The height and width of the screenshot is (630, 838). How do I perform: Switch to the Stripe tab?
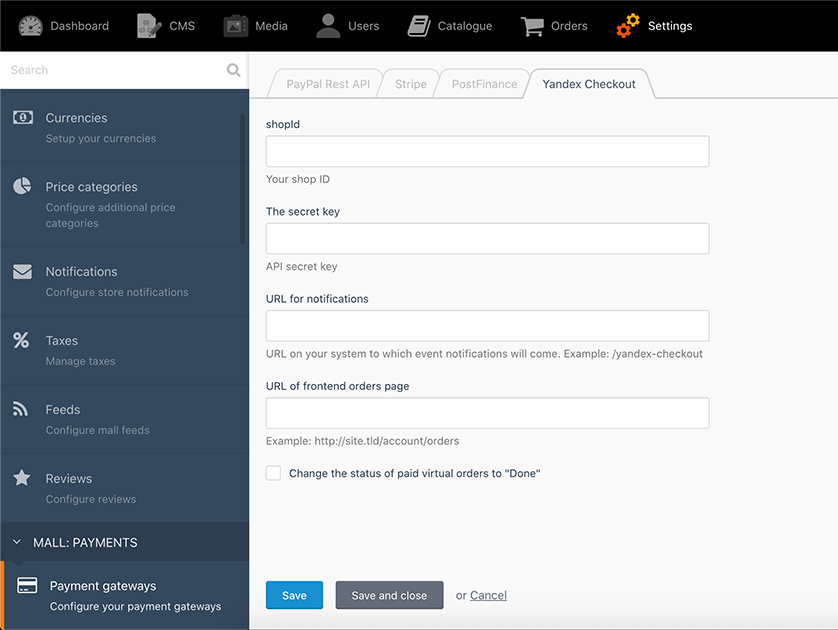410,84
